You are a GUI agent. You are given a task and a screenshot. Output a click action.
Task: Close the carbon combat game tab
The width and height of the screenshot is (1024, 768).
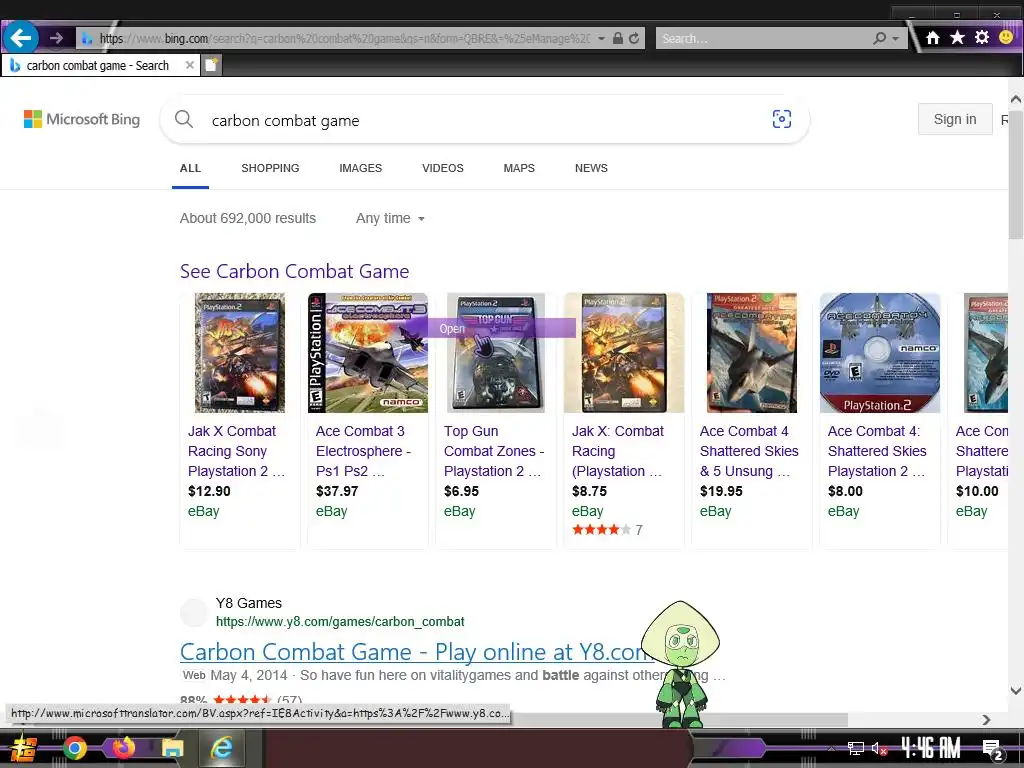pyautogui.click(x=189, y=65)
